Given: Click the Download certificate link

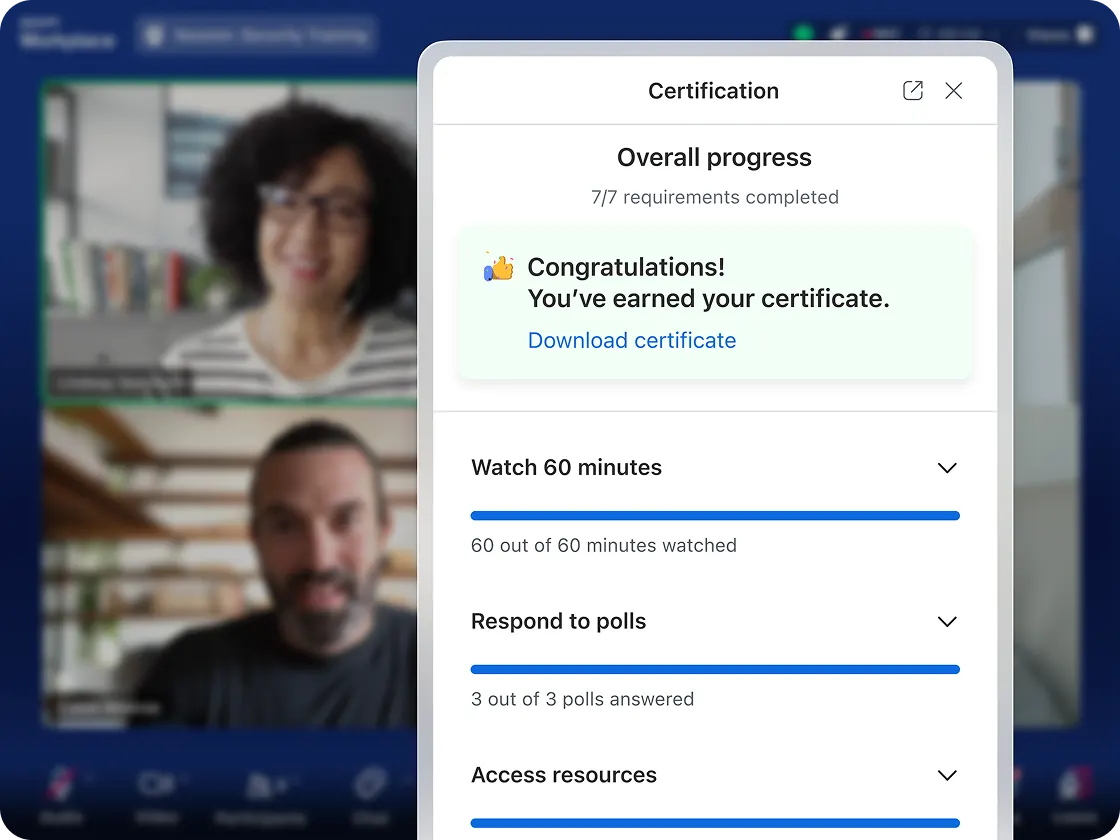Looking at the screenshot, I should click(x=631, y=341).
